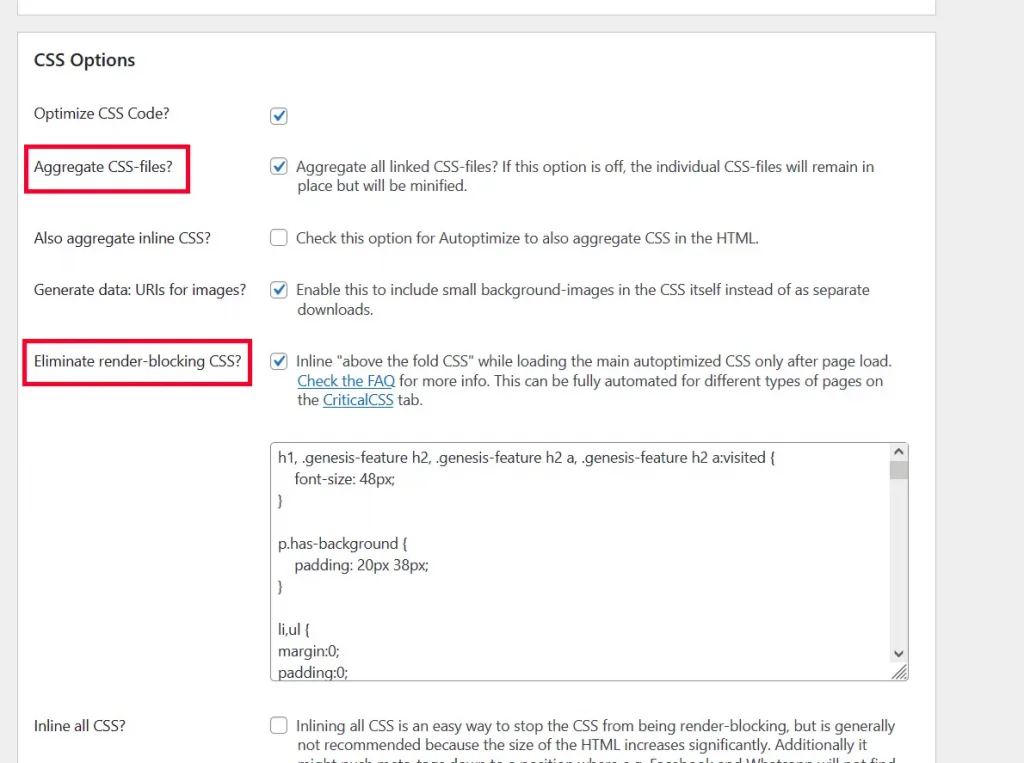Grab the scrollbar thumb in the CSS textarea
This screenshot has width=1024, height=763.
pos(898,471)
